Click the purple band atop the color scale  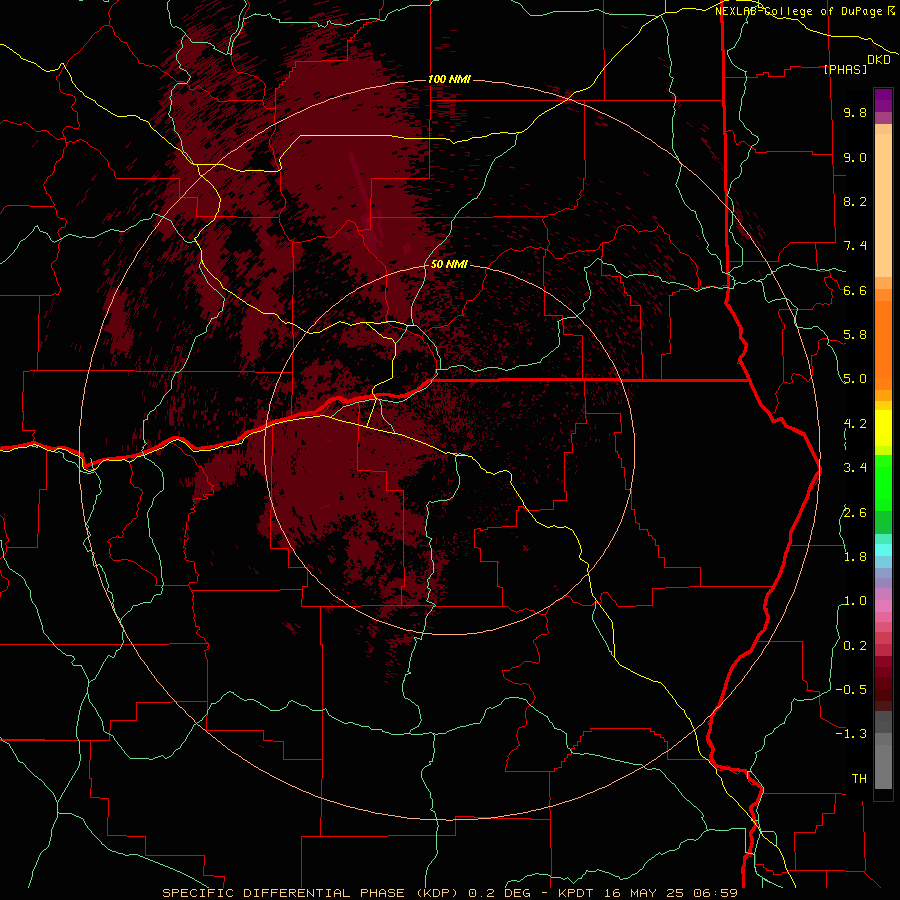(x=883, y=100)
